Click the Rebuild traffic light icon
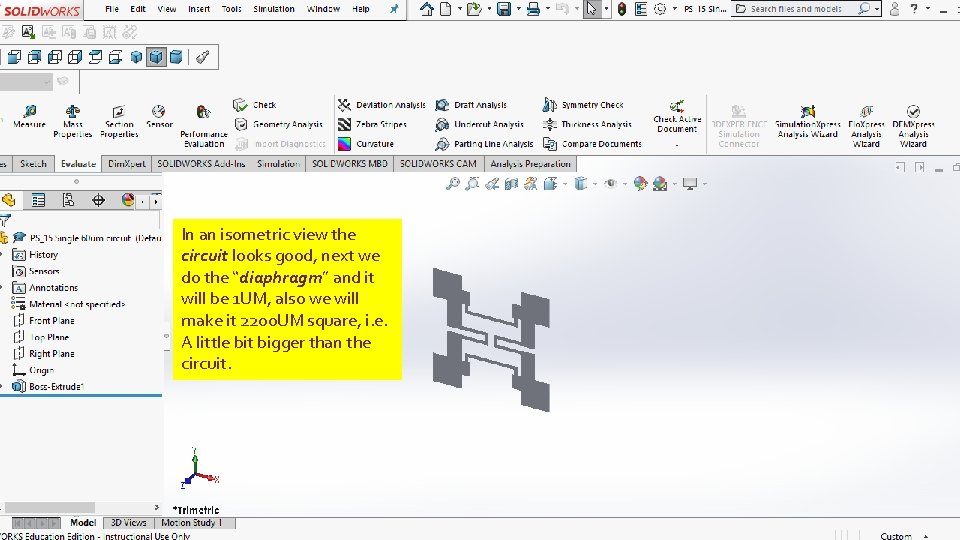The width and height of the screenshot is (960, 540). click(621, 9)
